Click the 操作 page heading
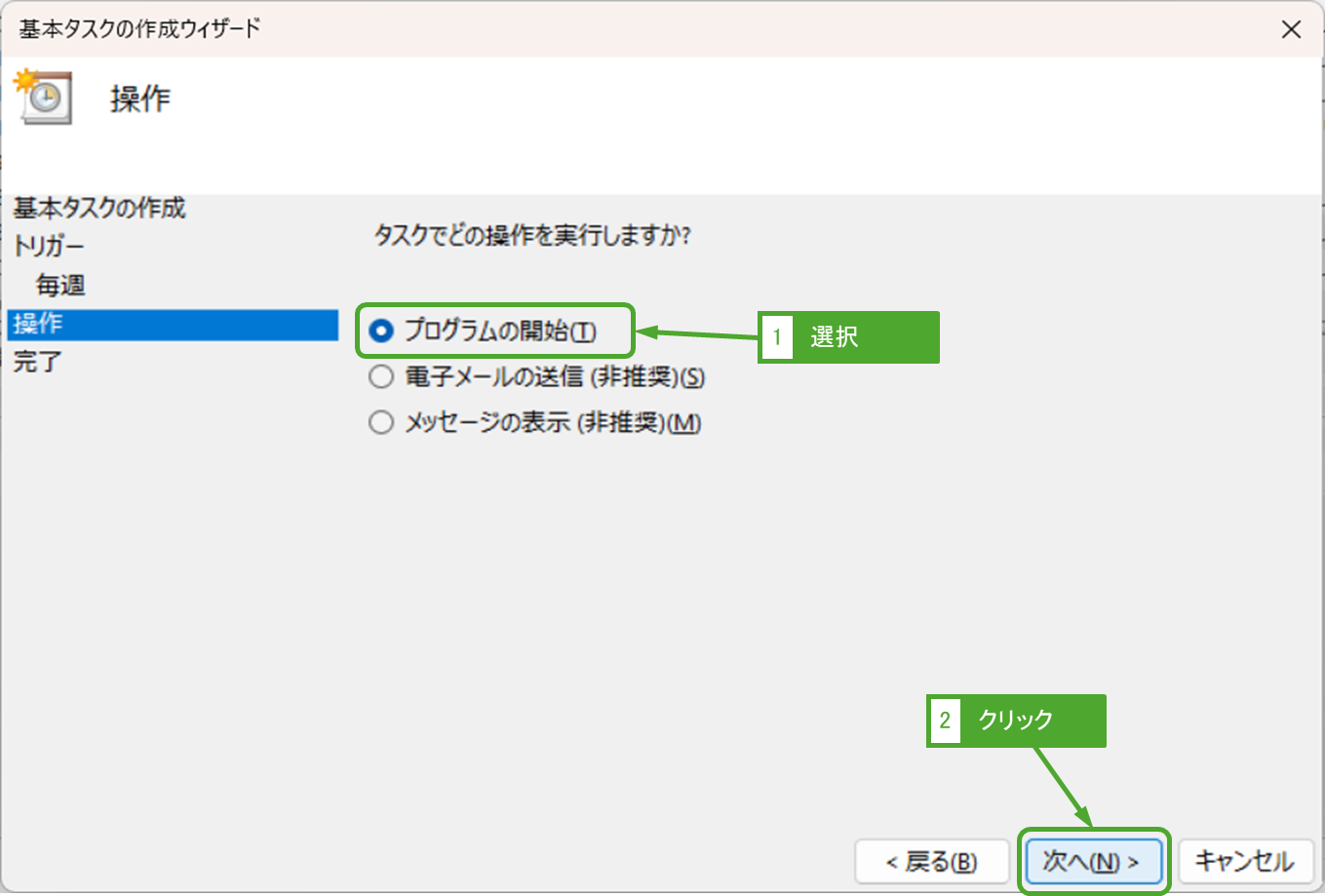 point(140,98)
